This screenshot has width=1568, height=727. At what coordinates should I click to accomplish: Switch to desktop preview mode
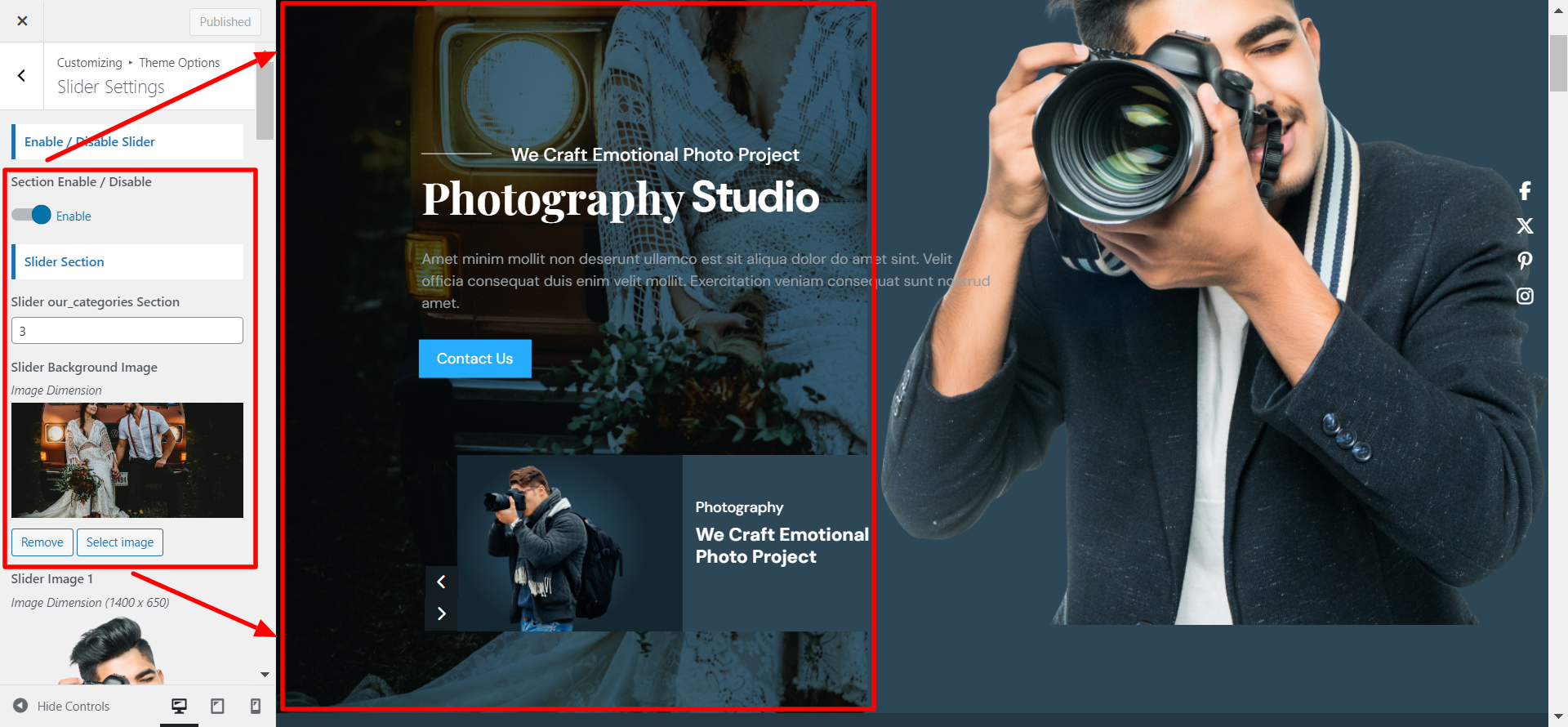coord(179,706)
